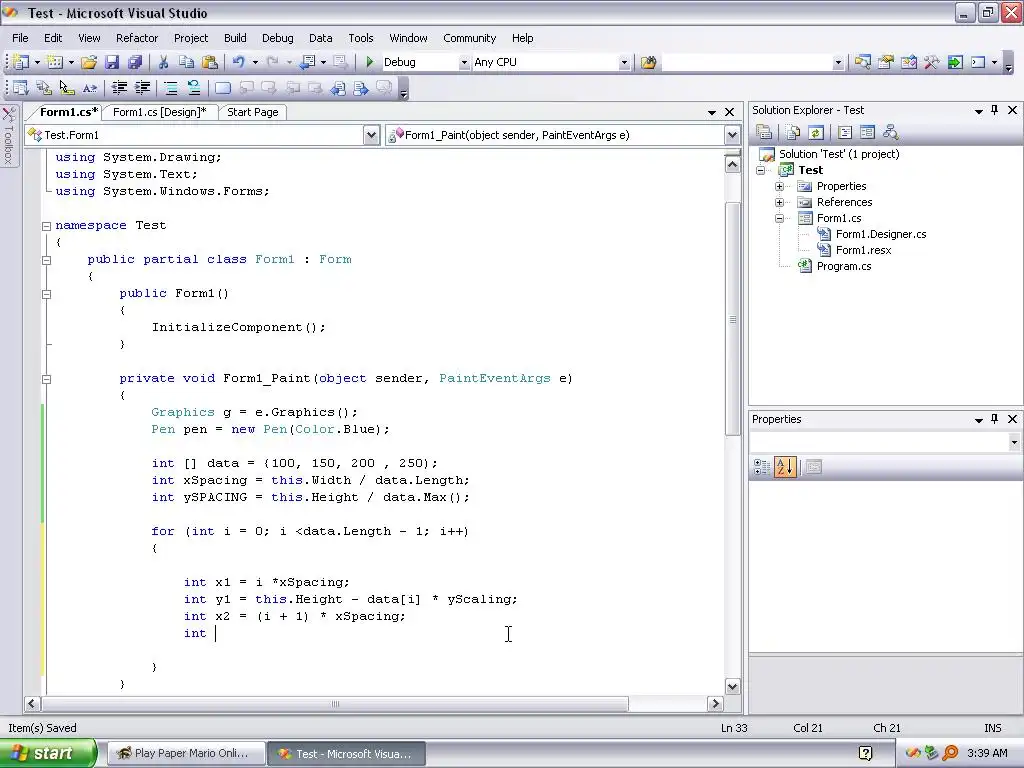This screenshot has height=768, width=1024.
Task: Click View Code in the Solution Explorer toolbar
Action: point(844,133)
